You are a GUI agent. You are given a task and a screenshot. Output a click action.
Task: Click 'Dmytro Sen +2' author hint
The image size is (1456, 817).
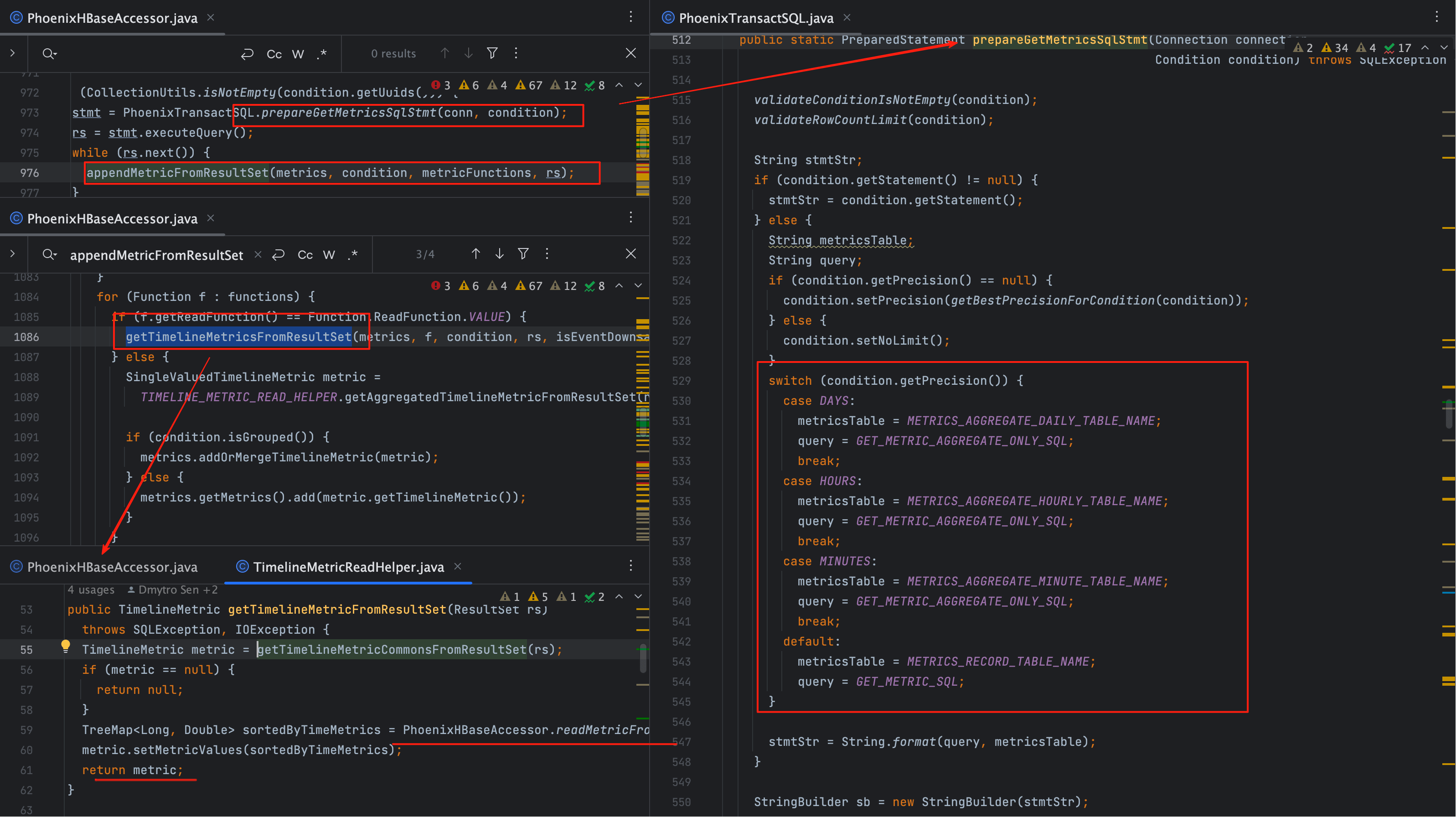click(172, 589)
